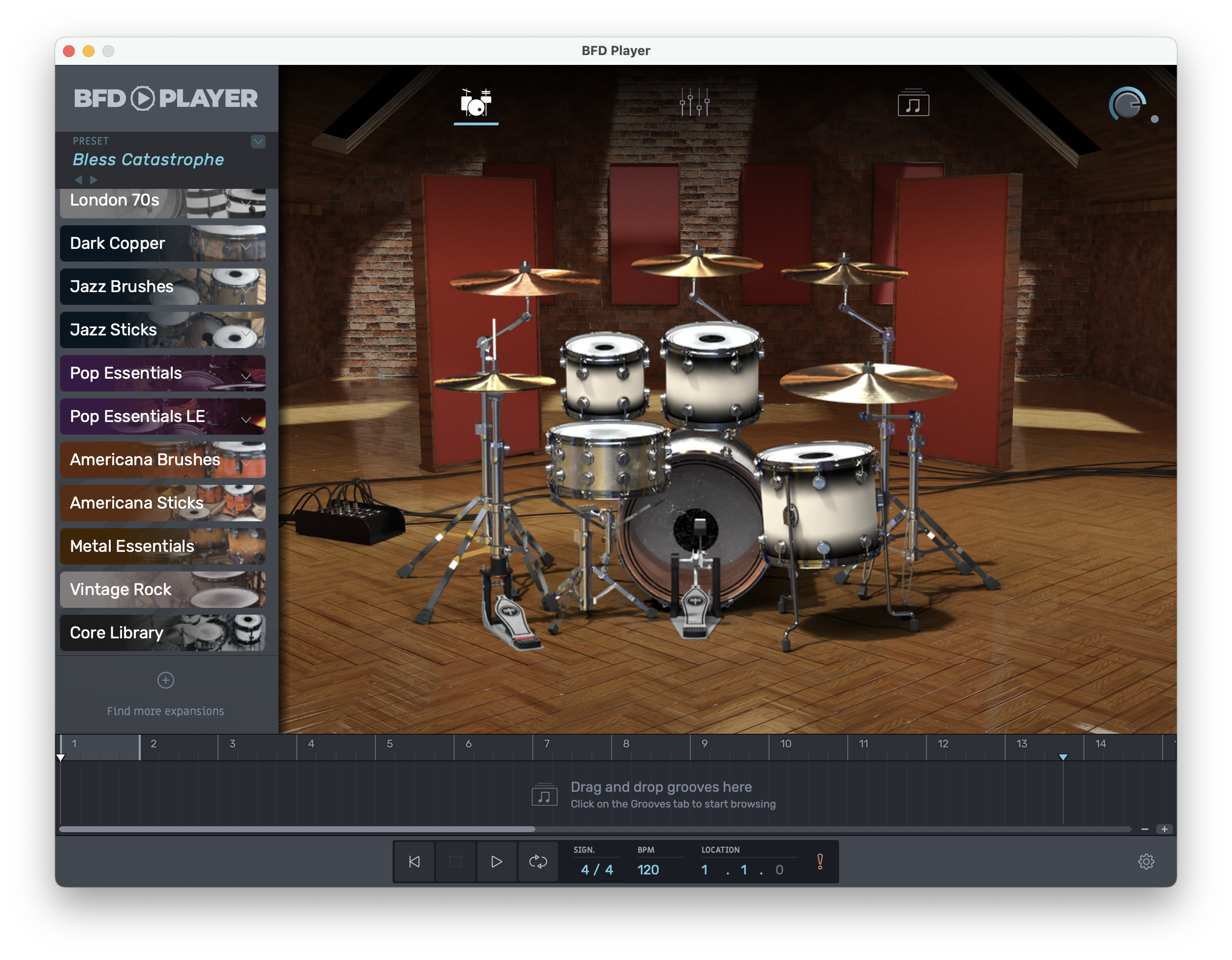The width and height of the screenshot is (1232, 960).
Task: Click the groove icon in the drop area
Action: coord(544,795)
